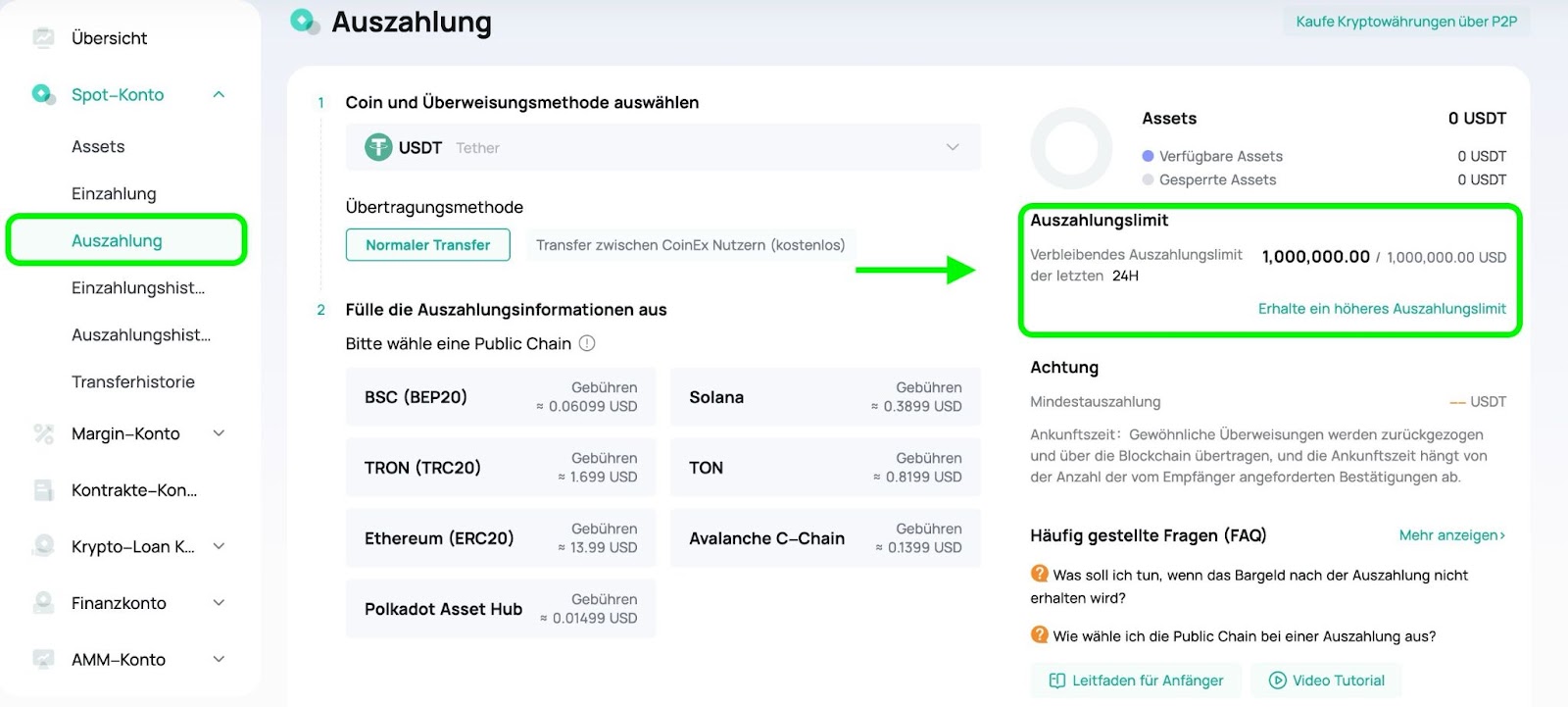Click Verfügbare Assets legend dot

1148,156
